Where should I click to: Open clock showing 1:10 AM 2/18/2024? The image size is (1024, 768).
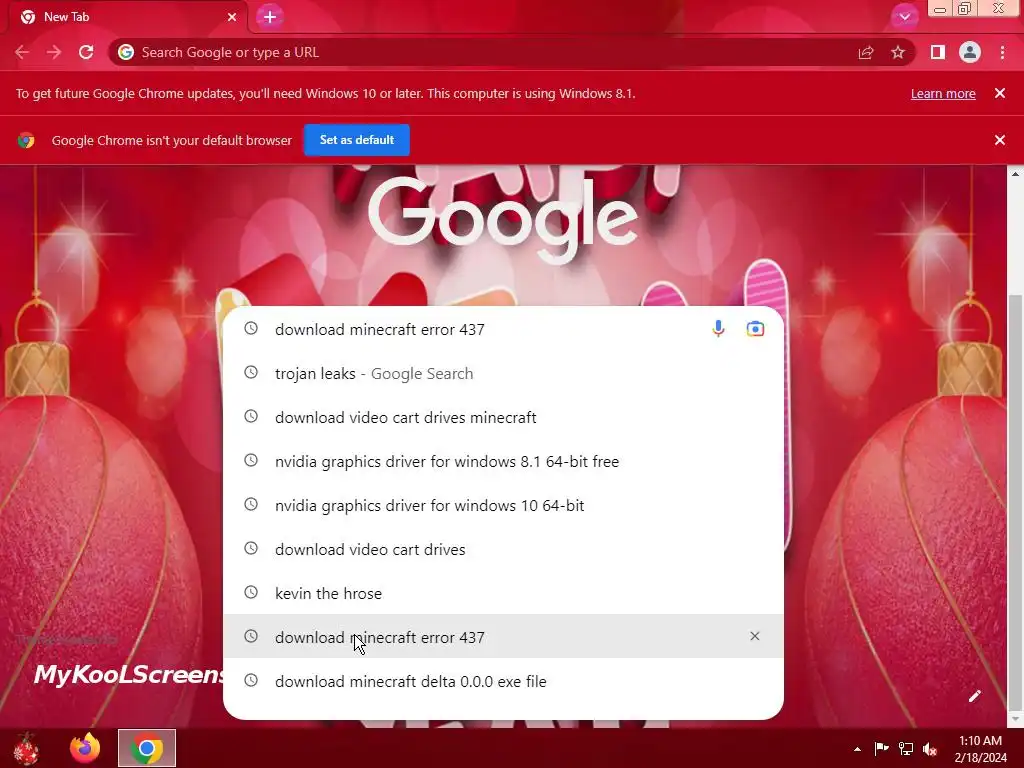tap(980, 748)
